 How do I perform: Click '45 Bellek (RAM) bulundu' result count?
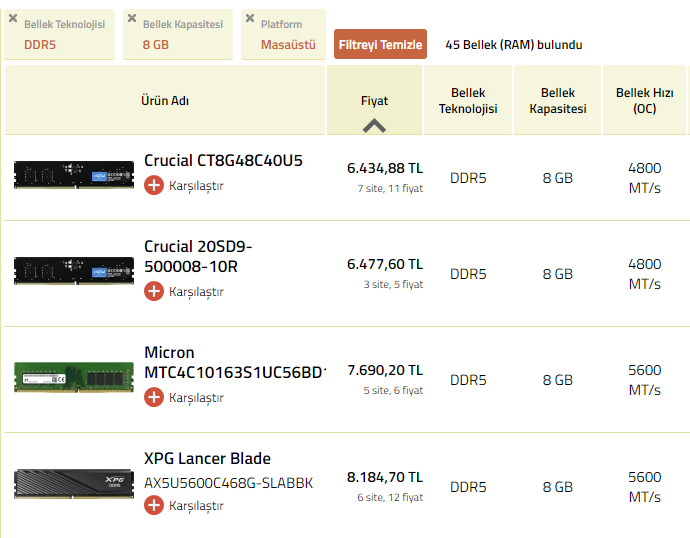click(514, 44)
